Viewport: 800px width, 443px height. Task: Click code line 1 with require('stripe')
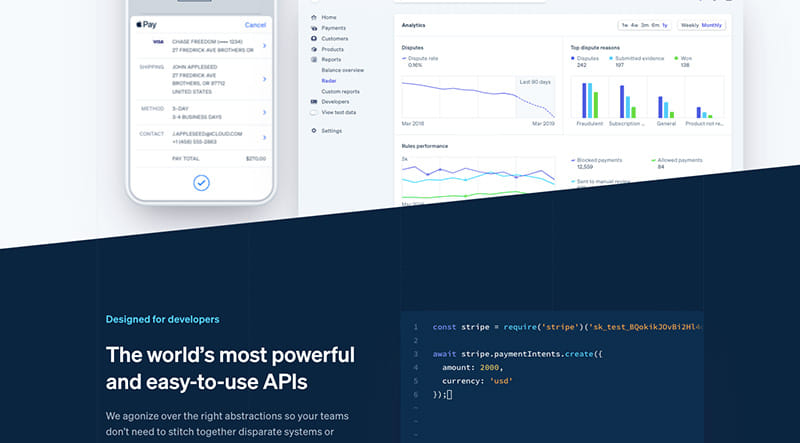tap(567, 327)
